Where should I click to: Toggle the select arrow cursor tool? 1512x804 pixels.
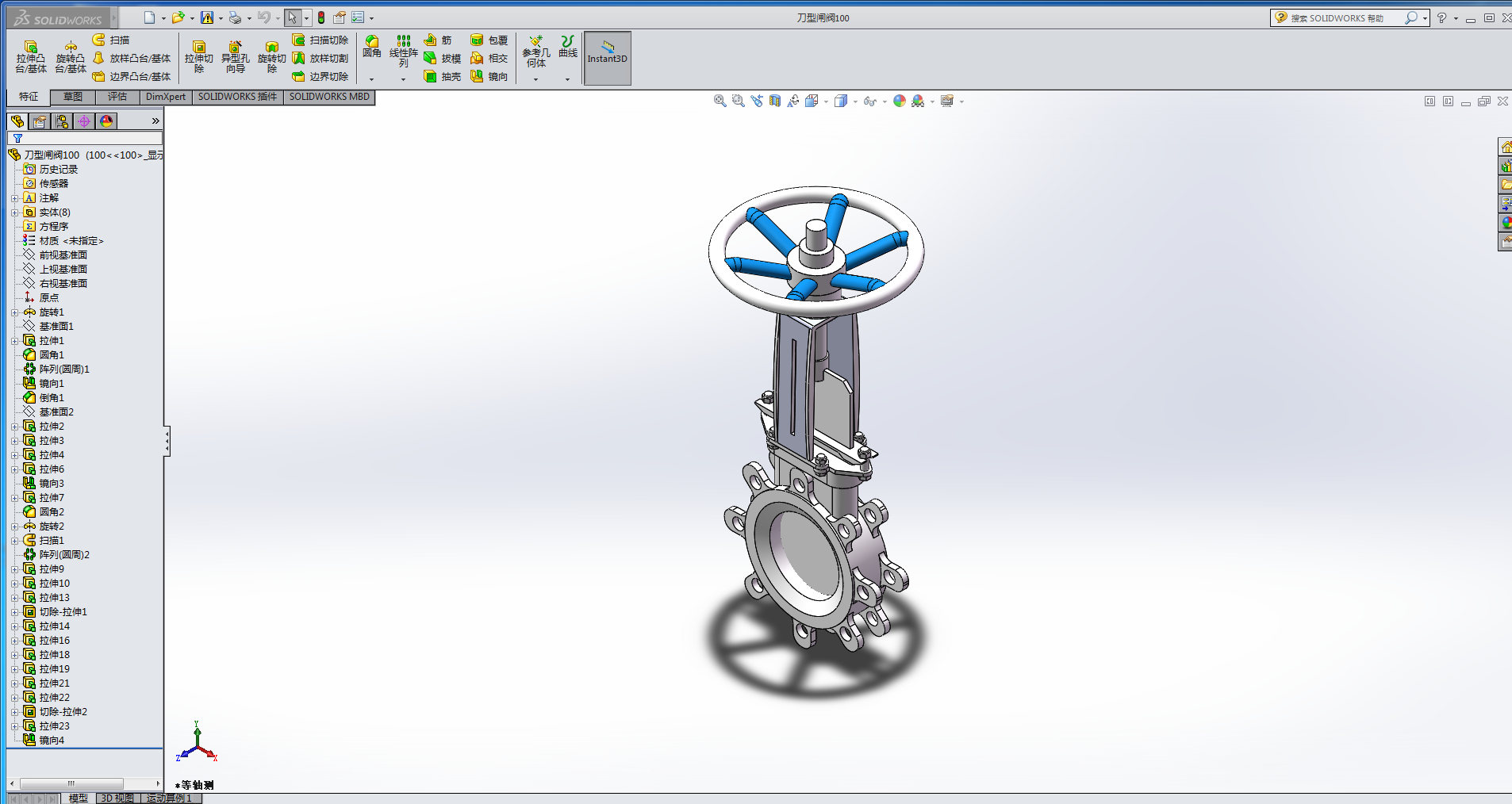[293, 17]
